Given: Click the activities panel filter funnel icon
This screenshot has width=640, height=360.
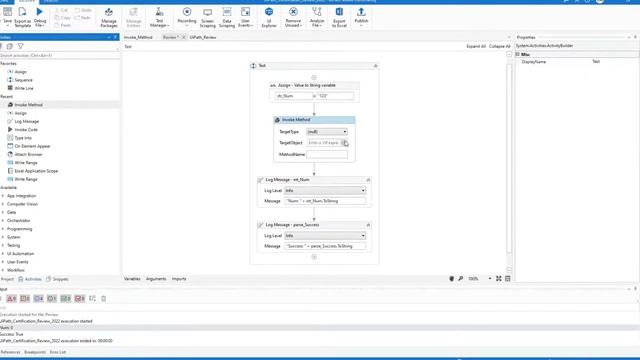Looking at the screenshot, I should [x=20, y=46].
